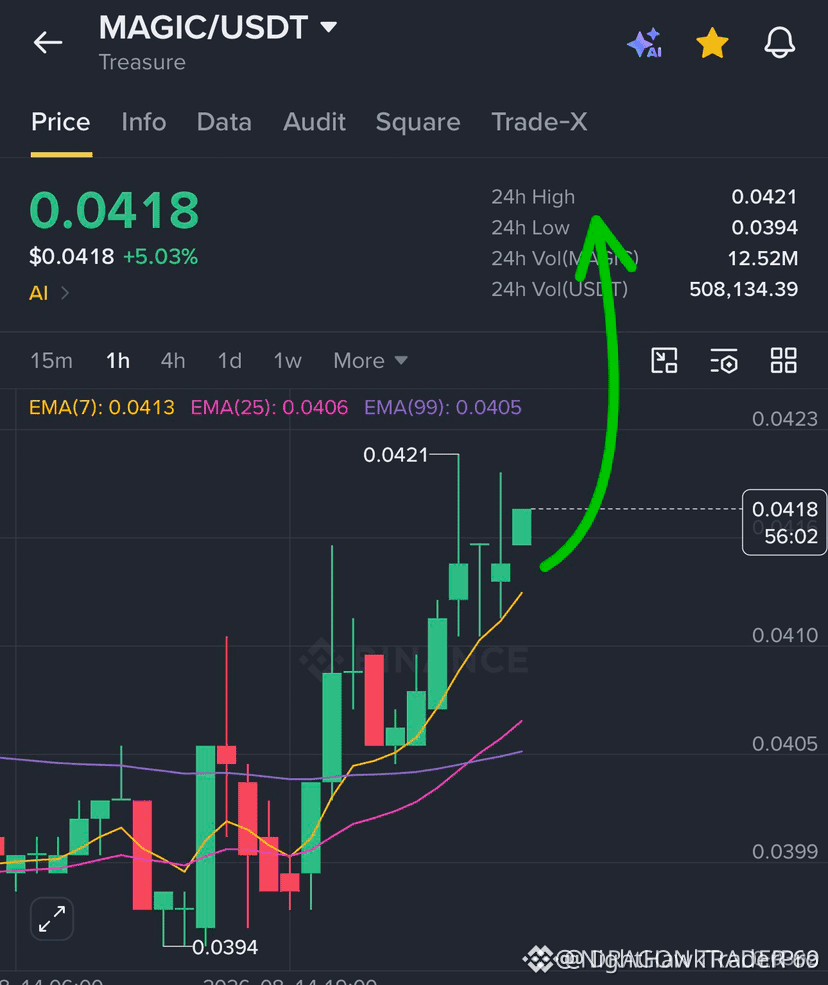
Task: Click the 24h Low value 0.0394
Action: (765, 227)
